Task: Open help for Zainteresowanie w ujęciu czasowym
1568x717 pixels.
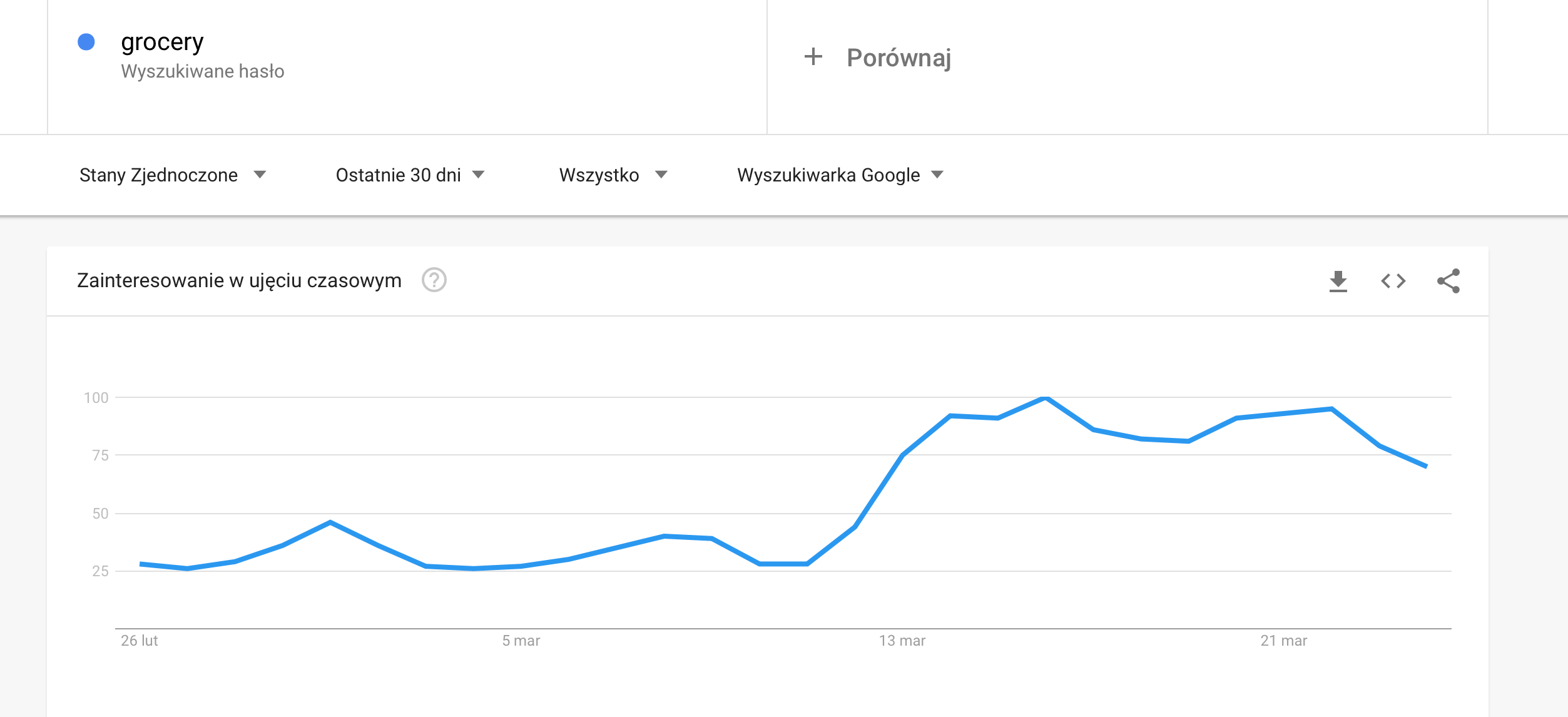Action: [x=434, y=280]
